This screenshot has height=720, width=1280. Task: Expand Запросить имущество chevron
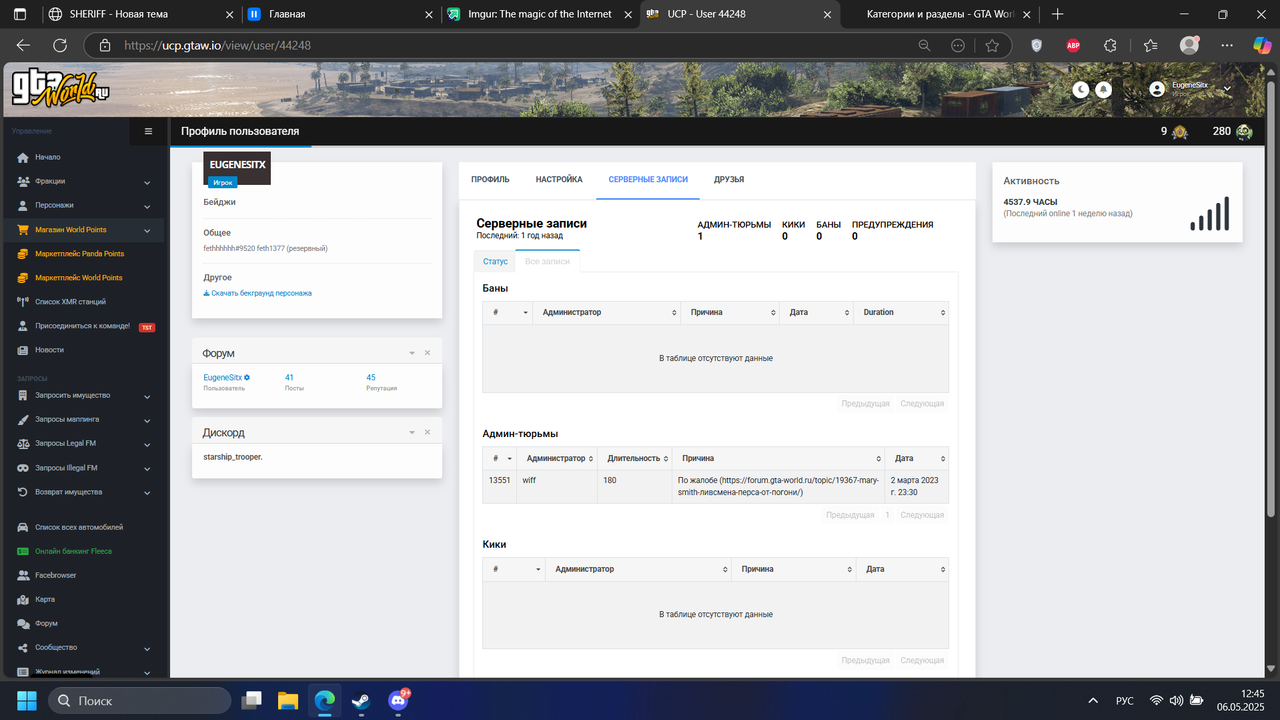(x=147, y=396)
